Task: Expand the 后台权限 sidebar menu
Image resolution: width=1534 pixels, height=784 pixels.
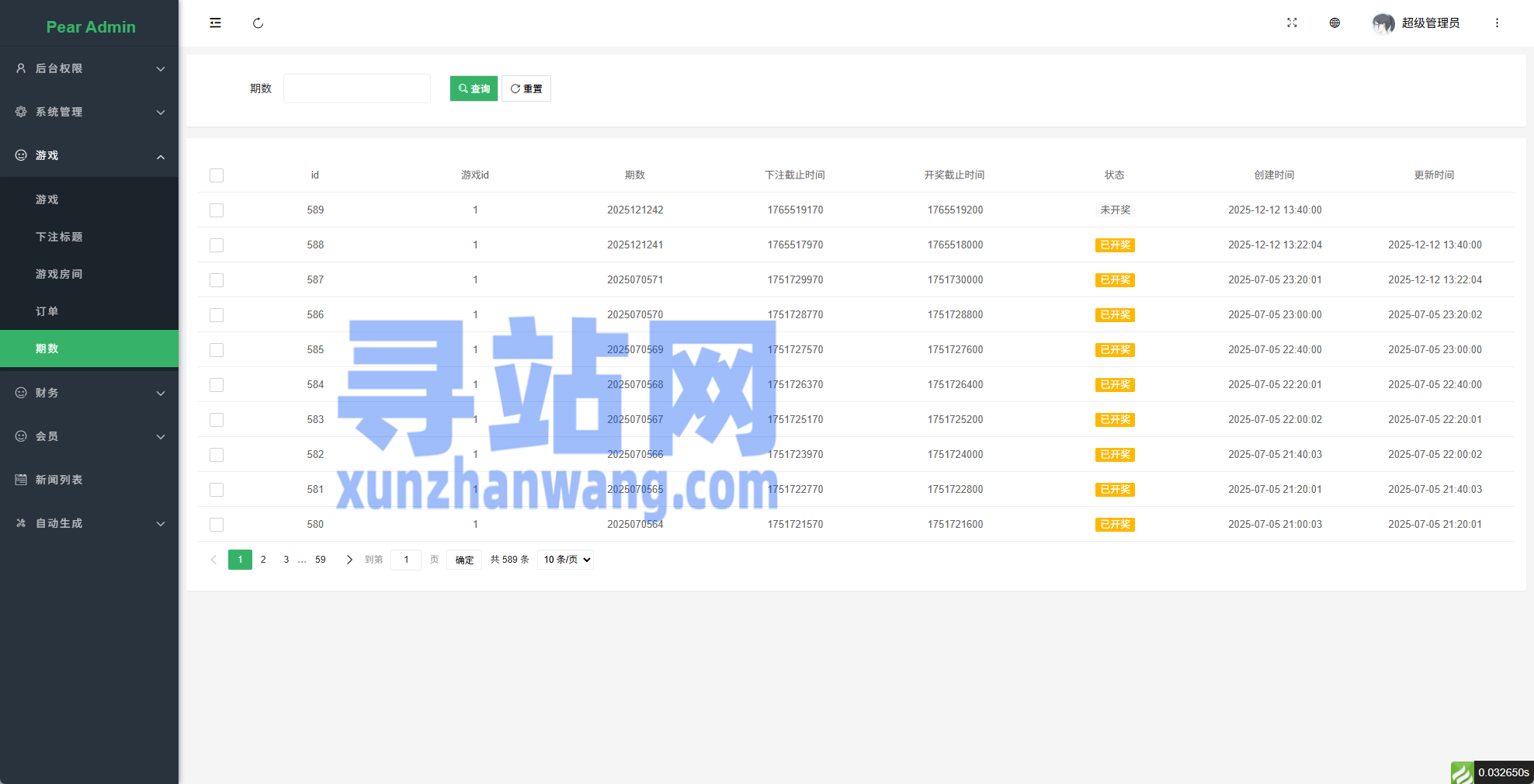Action: [x=89, y=68]
